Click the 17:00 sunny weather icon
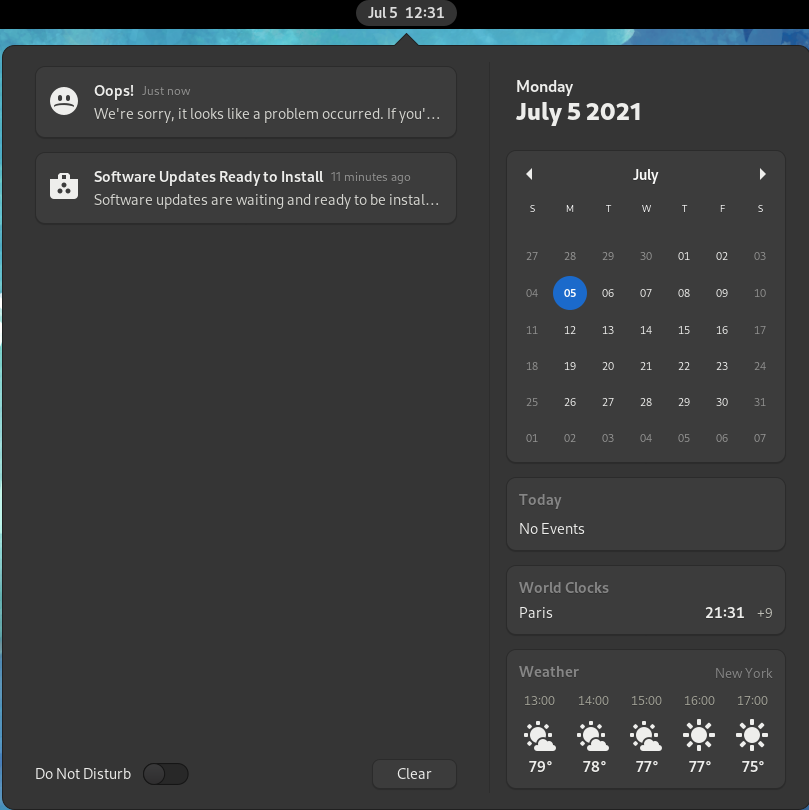 coord(752,735)
